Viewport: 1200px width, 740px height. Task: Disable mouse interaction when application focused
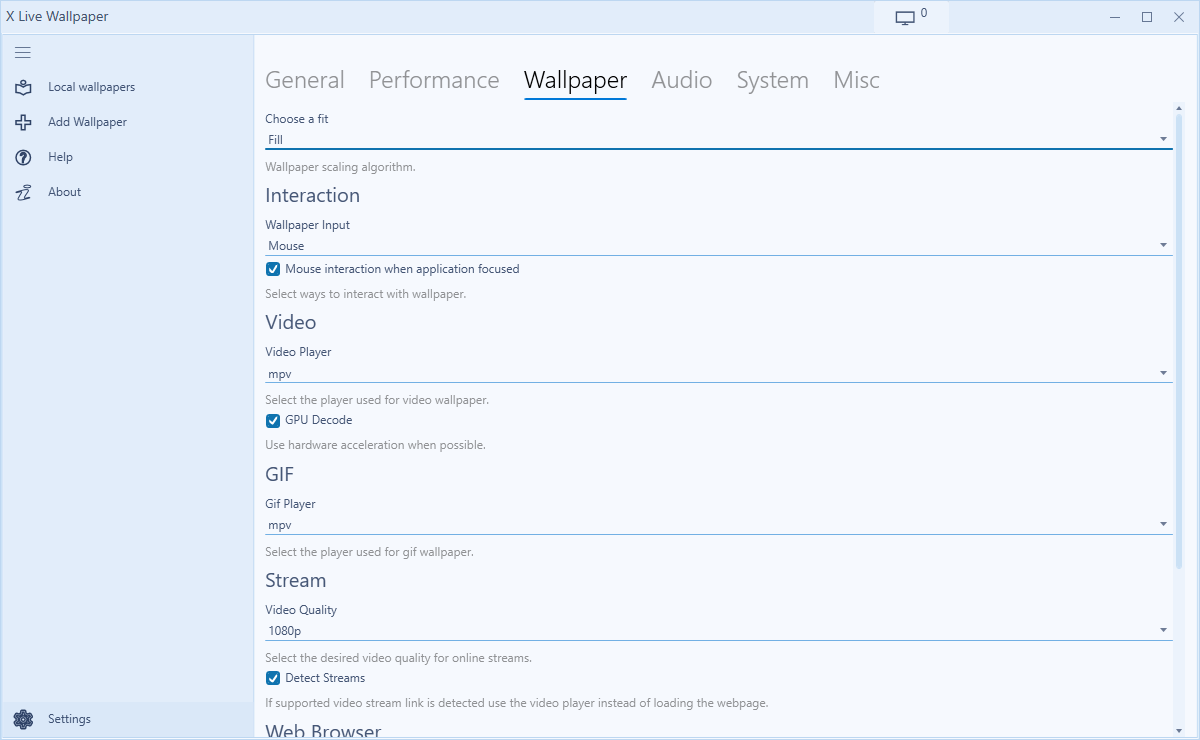coord(272,268)
